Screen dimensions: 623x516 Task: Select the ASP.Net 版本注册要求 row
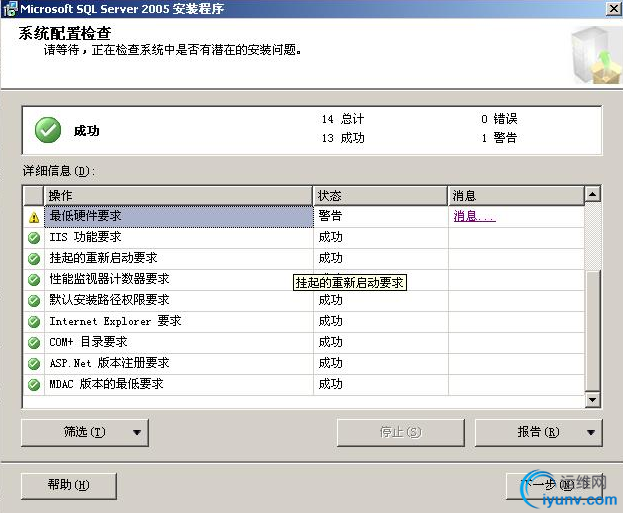point(304,363)
